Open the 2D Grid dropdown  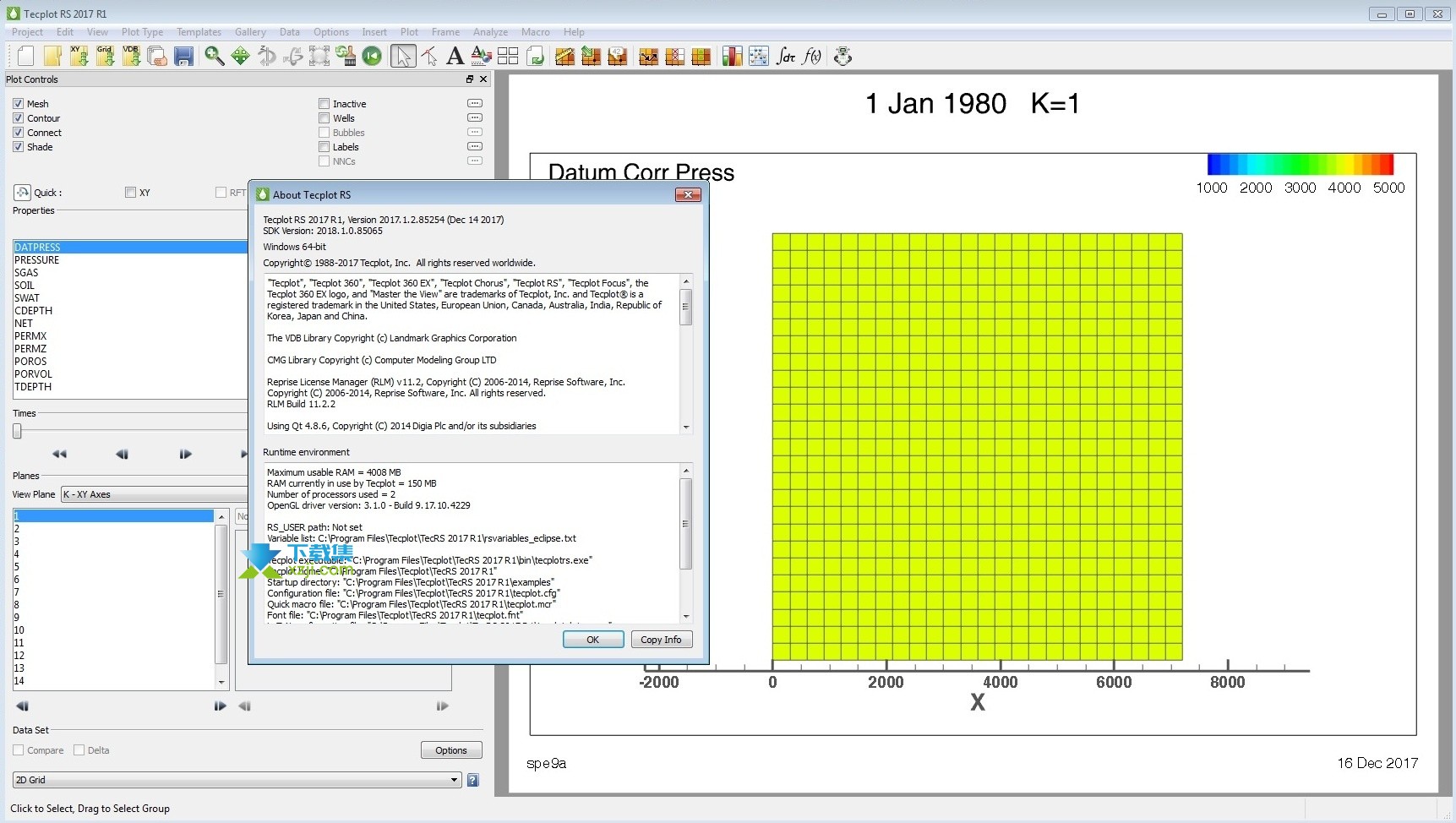[237, 780]
